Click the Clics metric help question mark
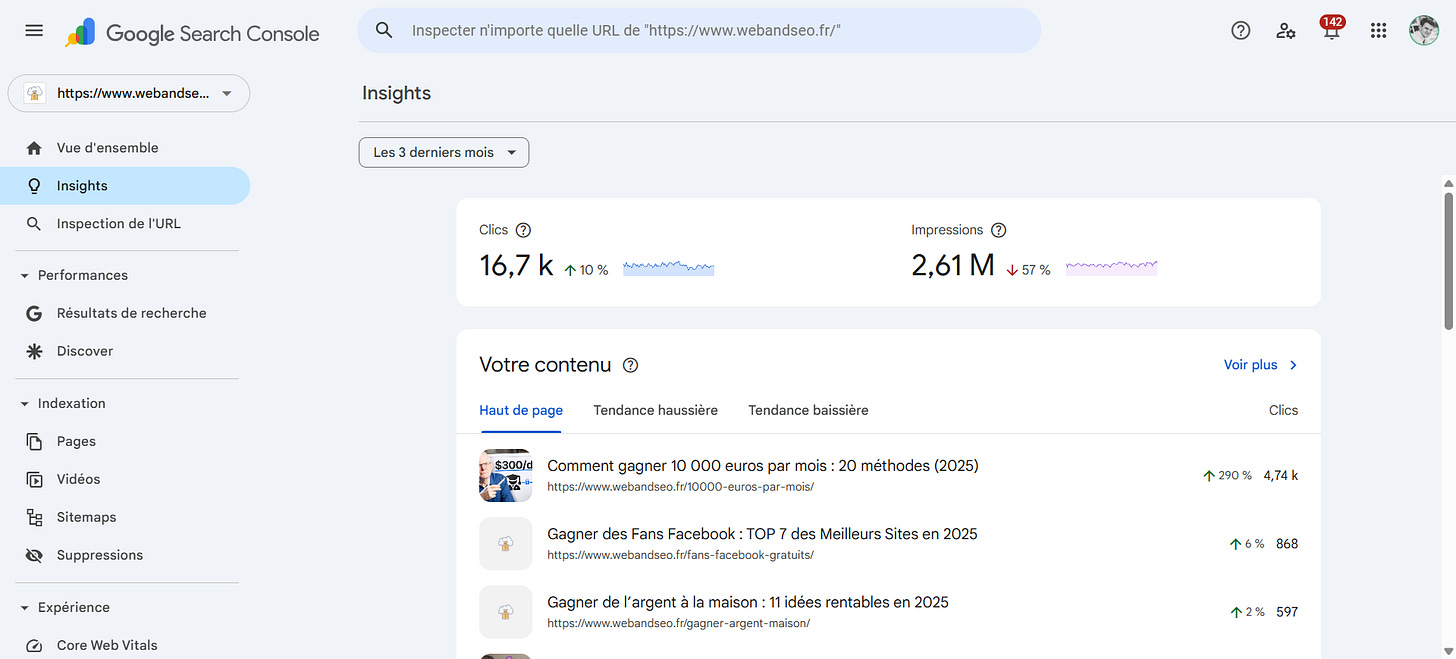 point(523,230)
